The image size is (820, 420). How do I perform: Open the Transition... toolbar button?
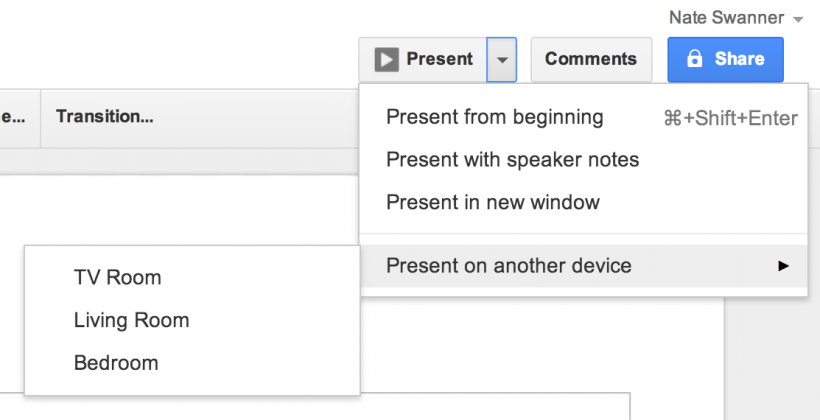point(105,117)
